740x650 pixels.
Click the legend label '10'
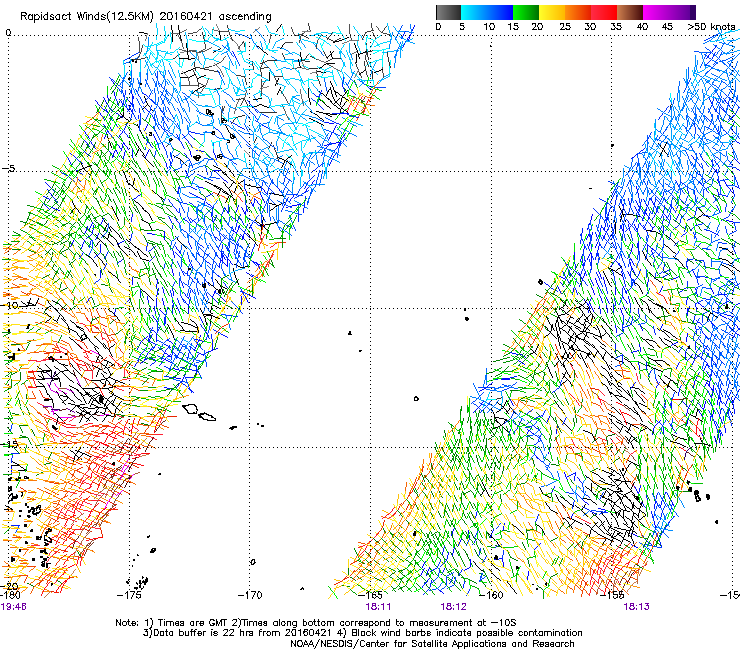click(x=489, y=27)
